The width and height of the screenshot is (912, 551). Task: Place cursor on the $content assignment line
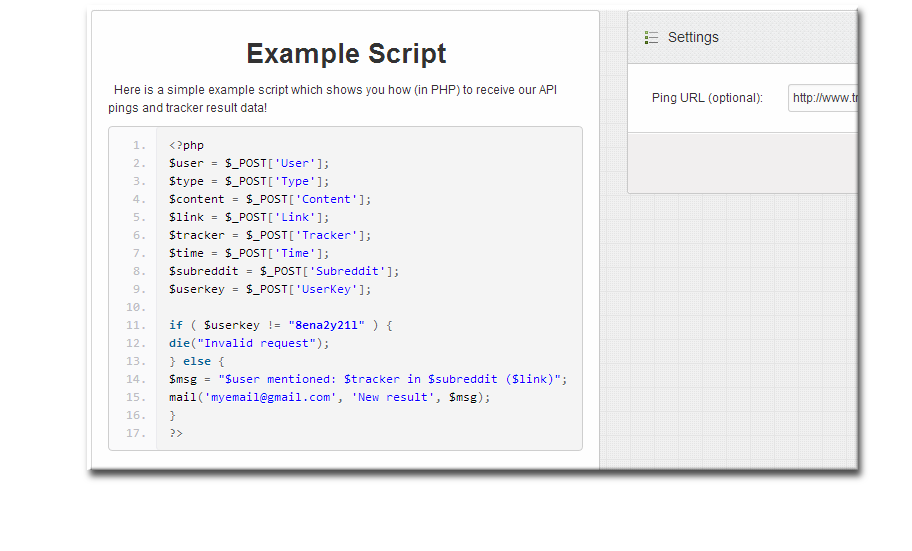tap(269, 199)
